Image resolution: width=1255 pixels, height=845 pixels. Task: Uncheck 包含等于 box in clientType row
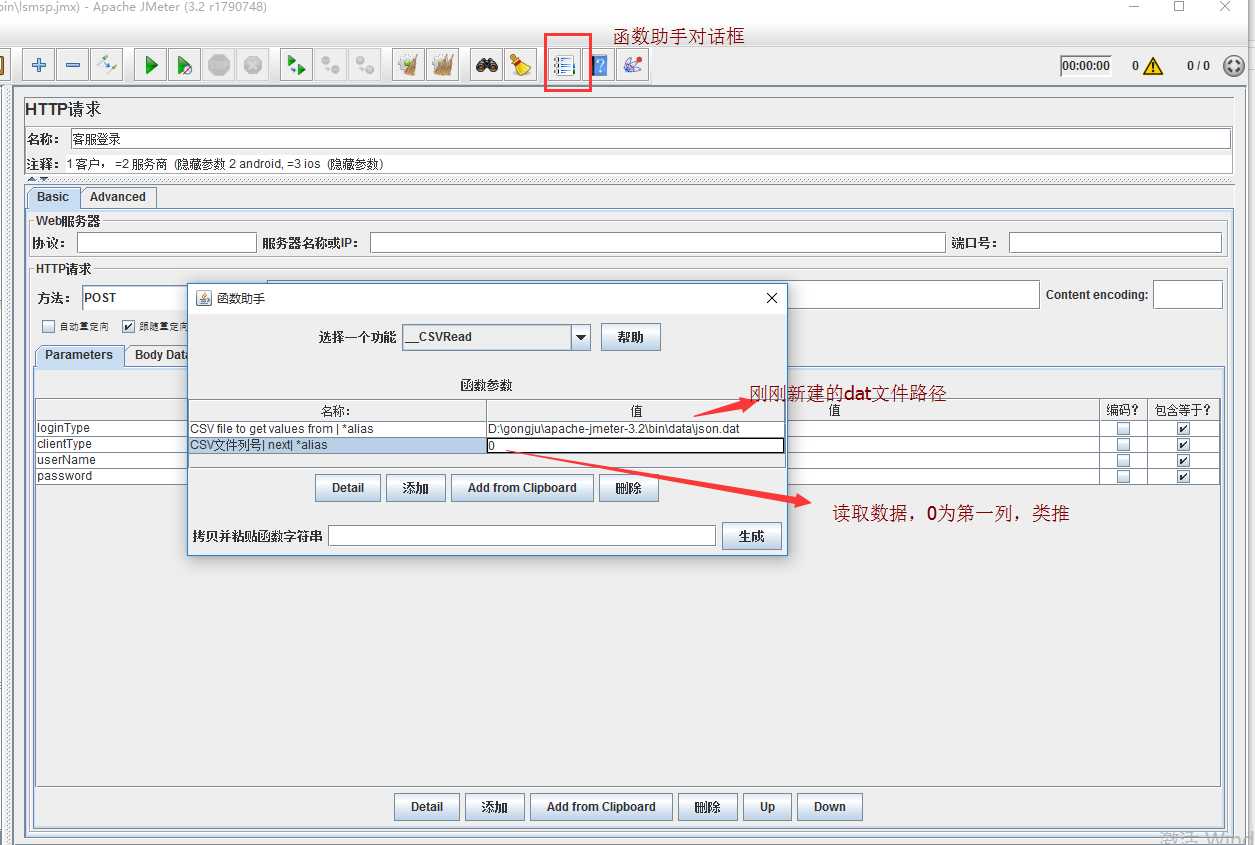[1183, 444]
